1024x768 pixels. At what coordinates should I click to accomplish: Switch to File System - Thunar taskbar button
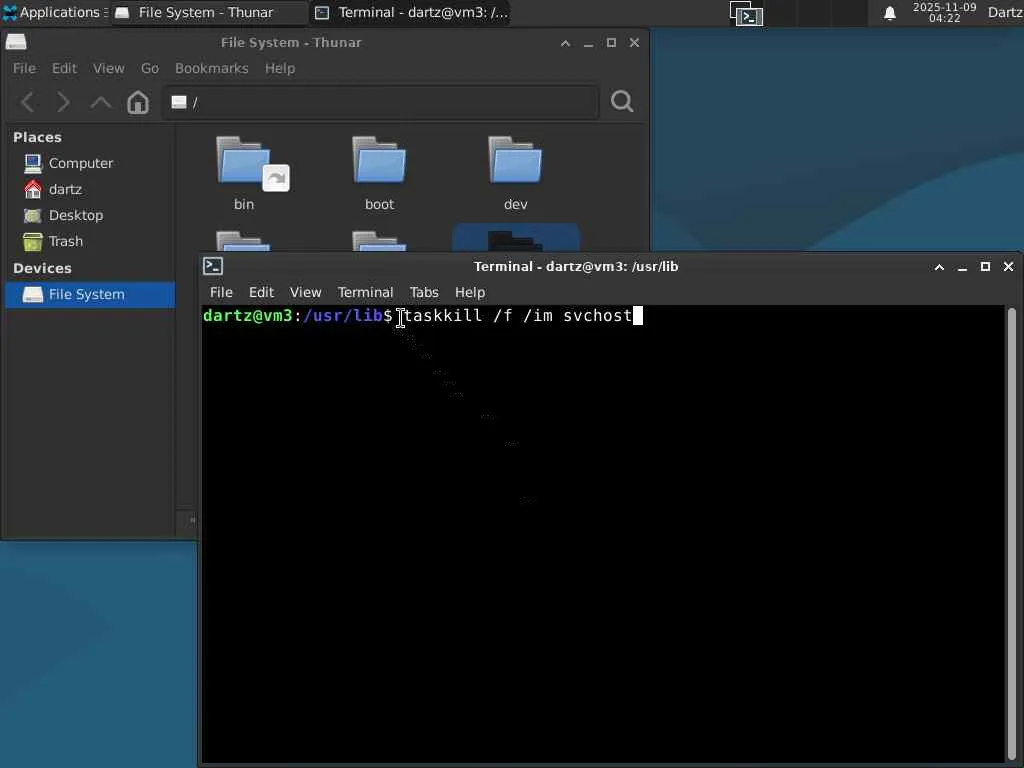(x=209, y=12)
